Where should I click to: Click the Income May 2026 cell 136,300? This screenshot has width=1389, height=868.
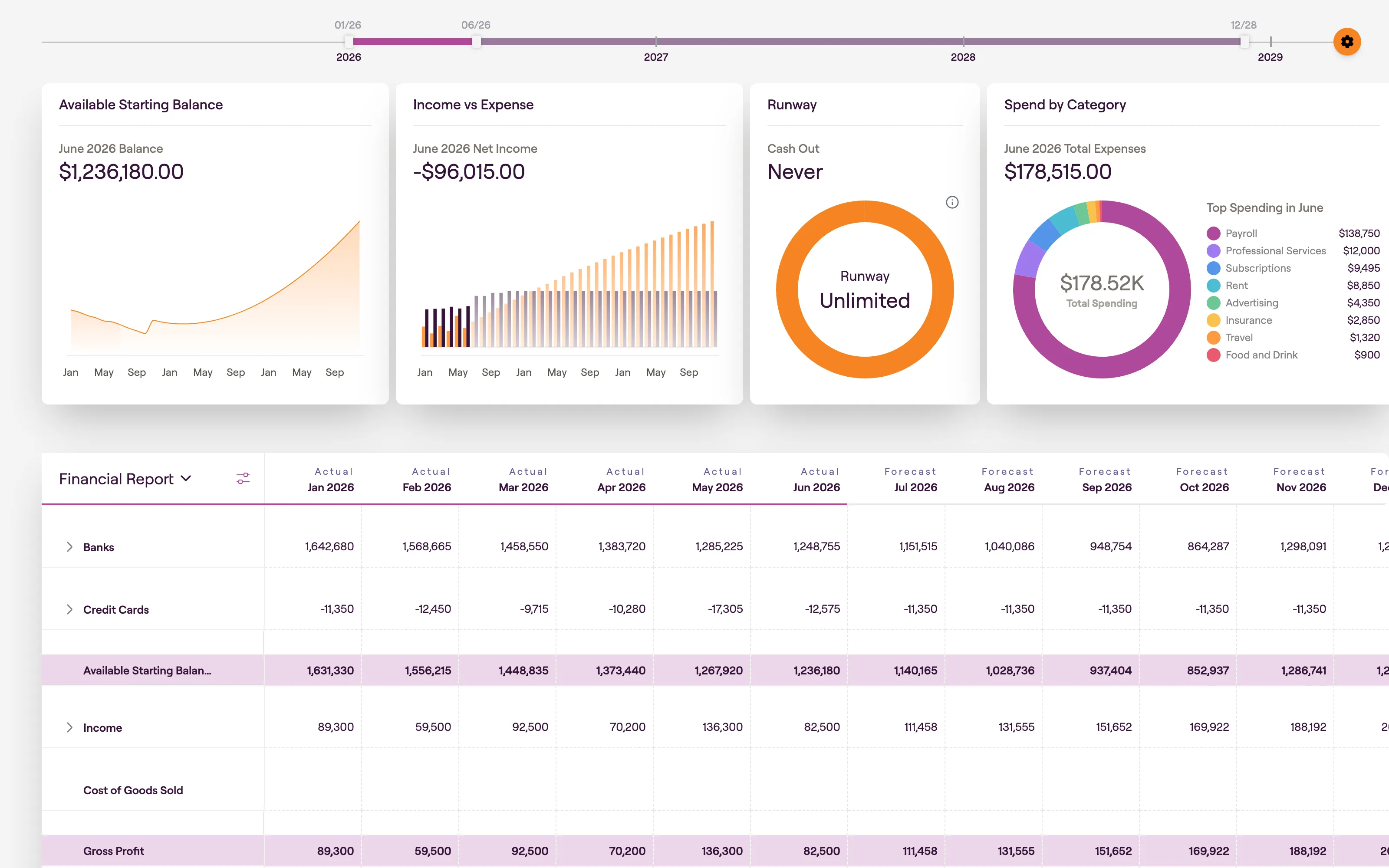(x=723, y=727)
